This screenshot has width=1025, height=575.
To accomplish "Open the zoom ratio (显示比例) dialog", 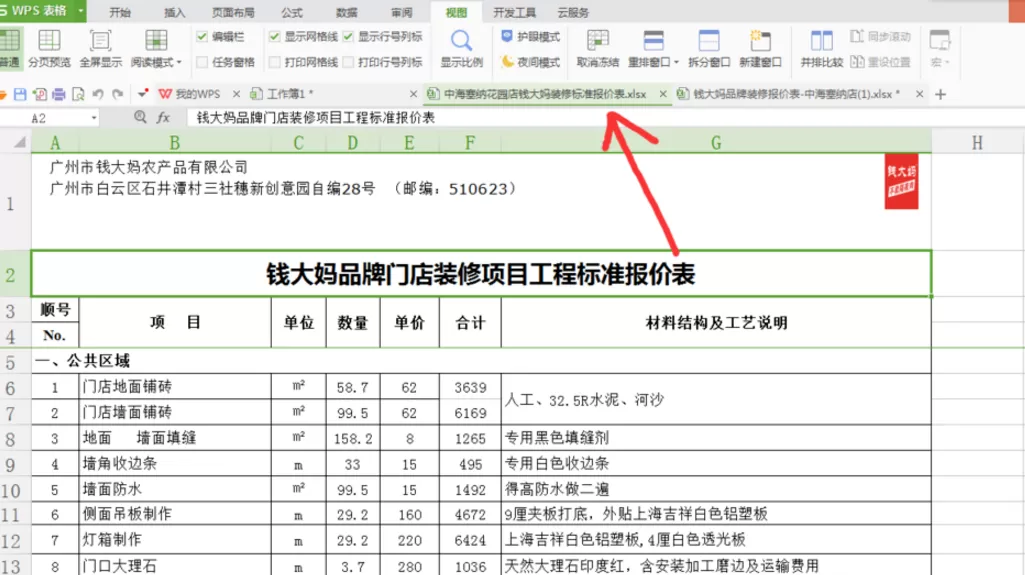I will tap(461, 48).
